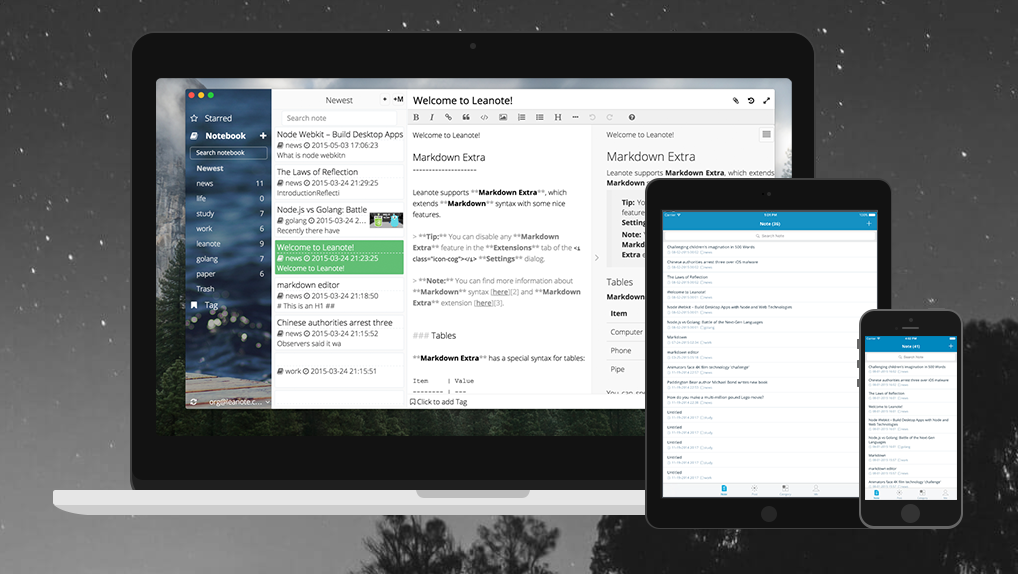The width and height of the screenshot is (1018, 574).
Task: Insert an image from the editor toolbar
Action: [503, 118]
